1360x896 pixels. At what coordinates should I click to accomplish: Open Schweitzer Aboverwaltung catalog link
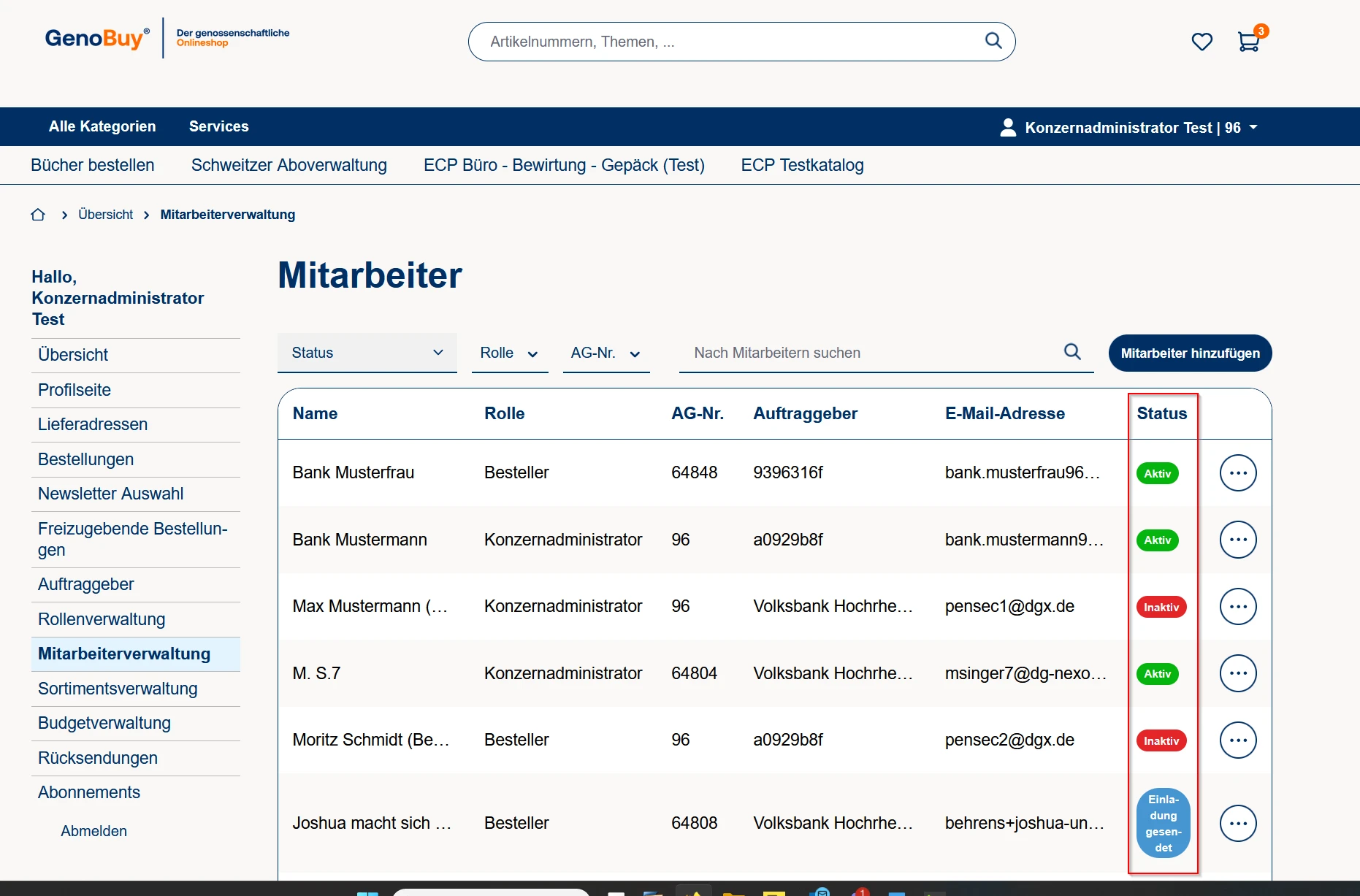[289, 165]
